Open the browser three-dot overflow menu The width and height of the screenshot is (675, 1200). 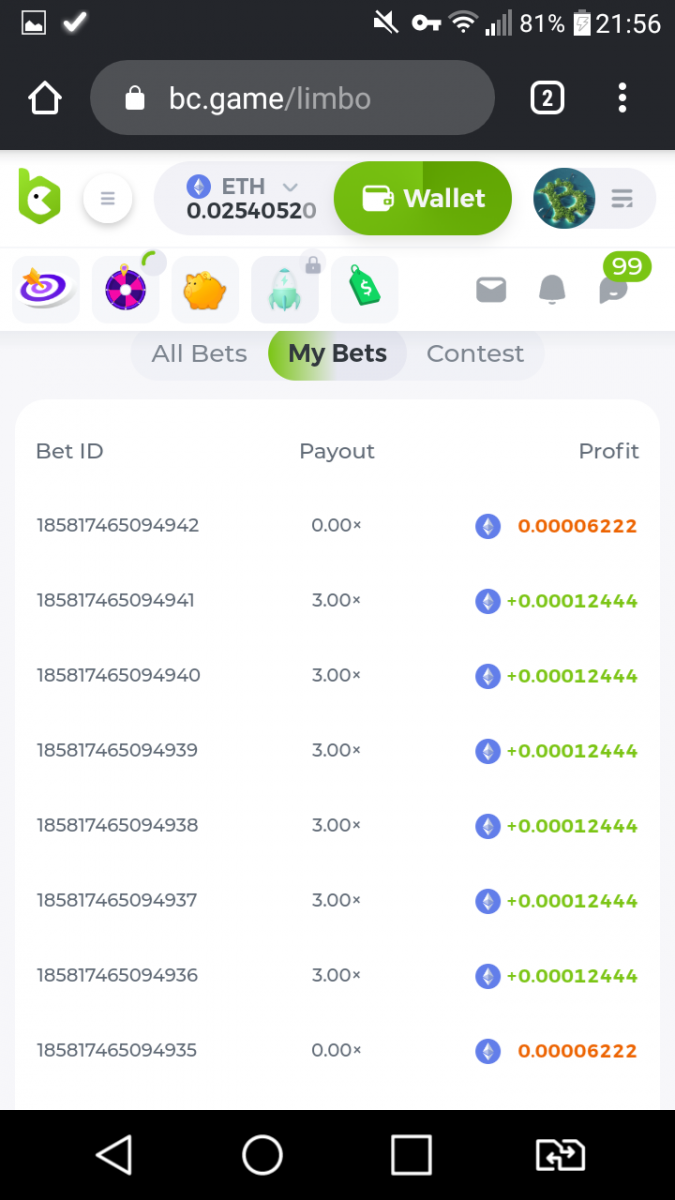(x=622, y=98)
